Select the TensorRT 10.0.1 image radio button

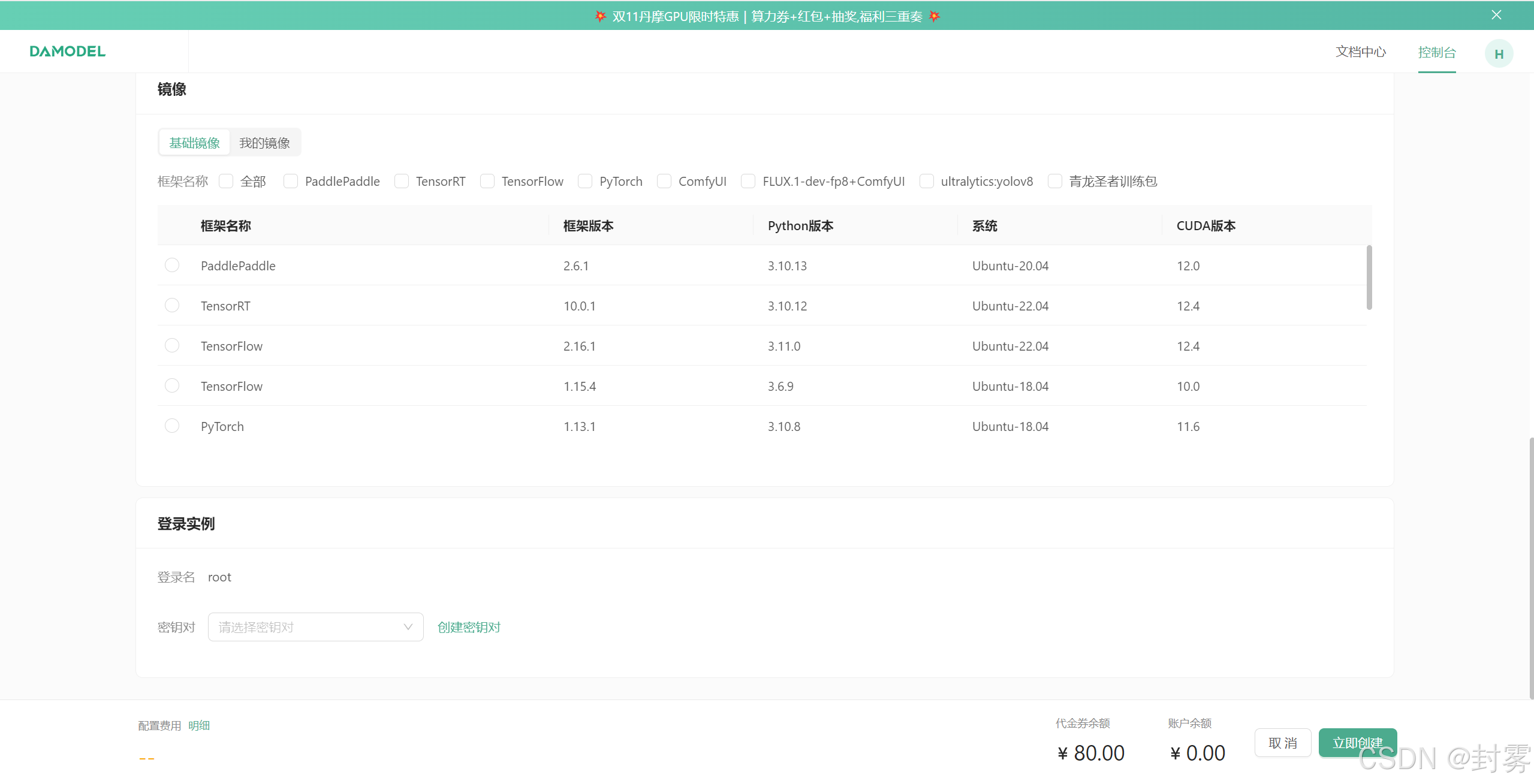172,306
